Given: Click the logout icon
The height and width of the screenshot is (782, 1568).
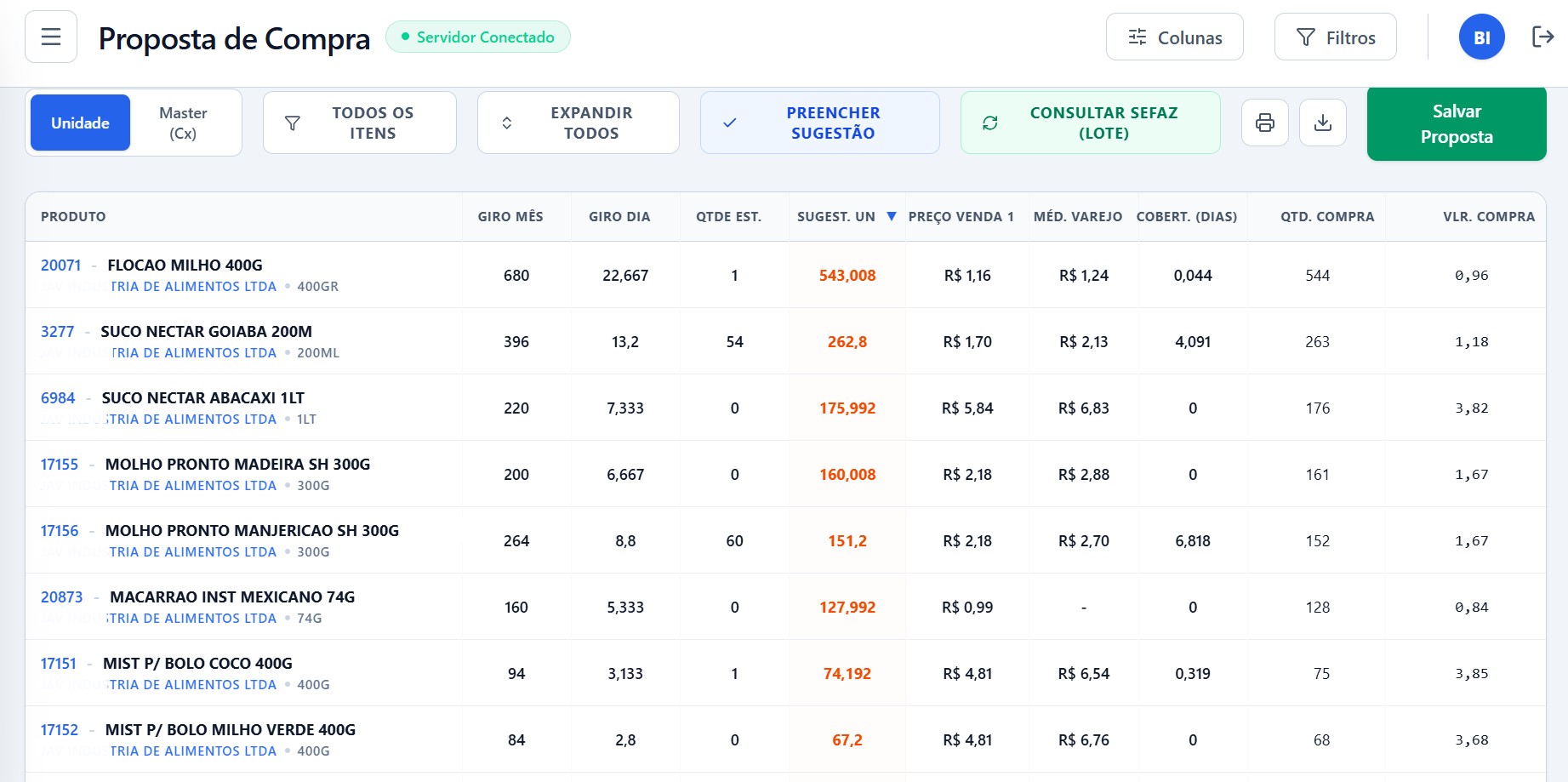Looking at the screenshot, I should click(x=1542, y=37).
